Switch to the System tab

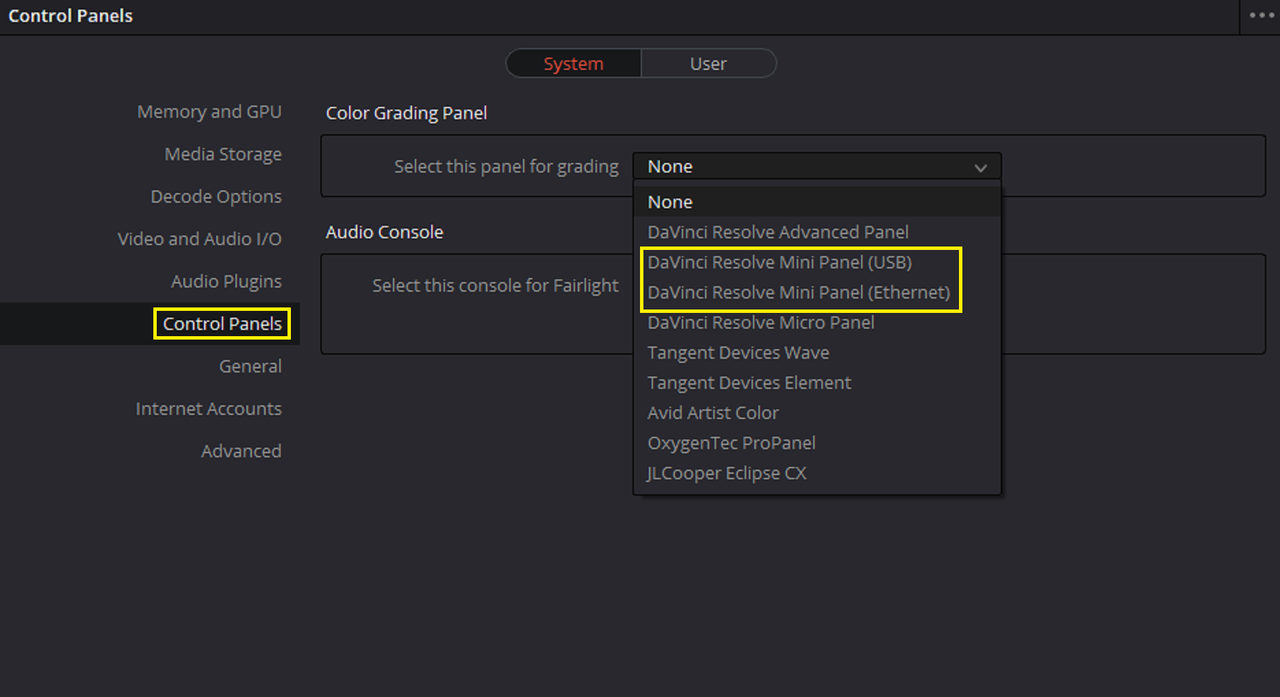(x=573, y=63)
